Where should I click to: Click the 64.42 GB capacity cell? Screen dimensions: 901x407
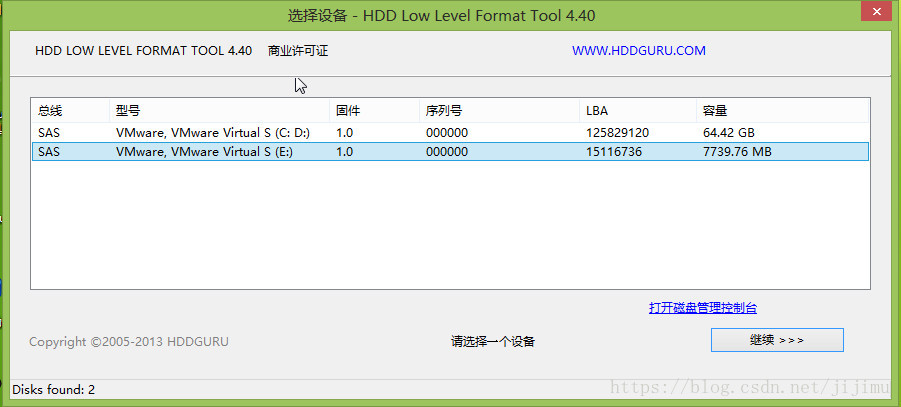click(729, 133)
